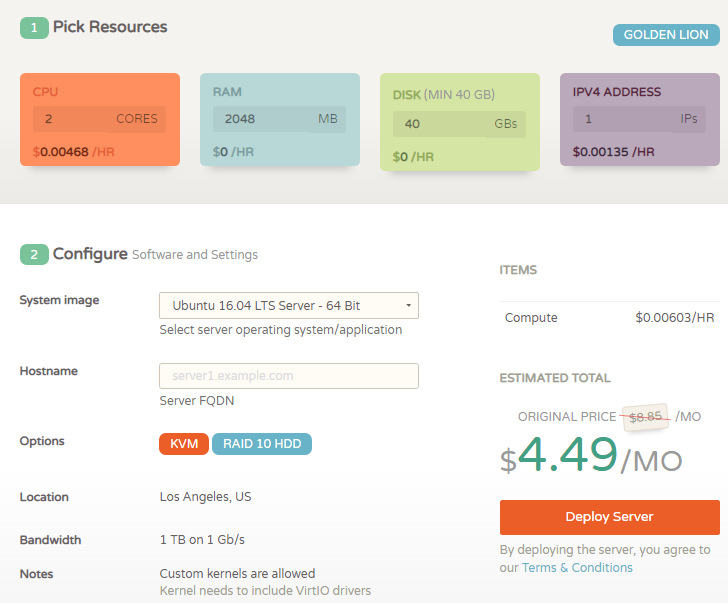Focus the RAM megabytes input
Viewport: 728px width, 603px height.
pos(279,119)
